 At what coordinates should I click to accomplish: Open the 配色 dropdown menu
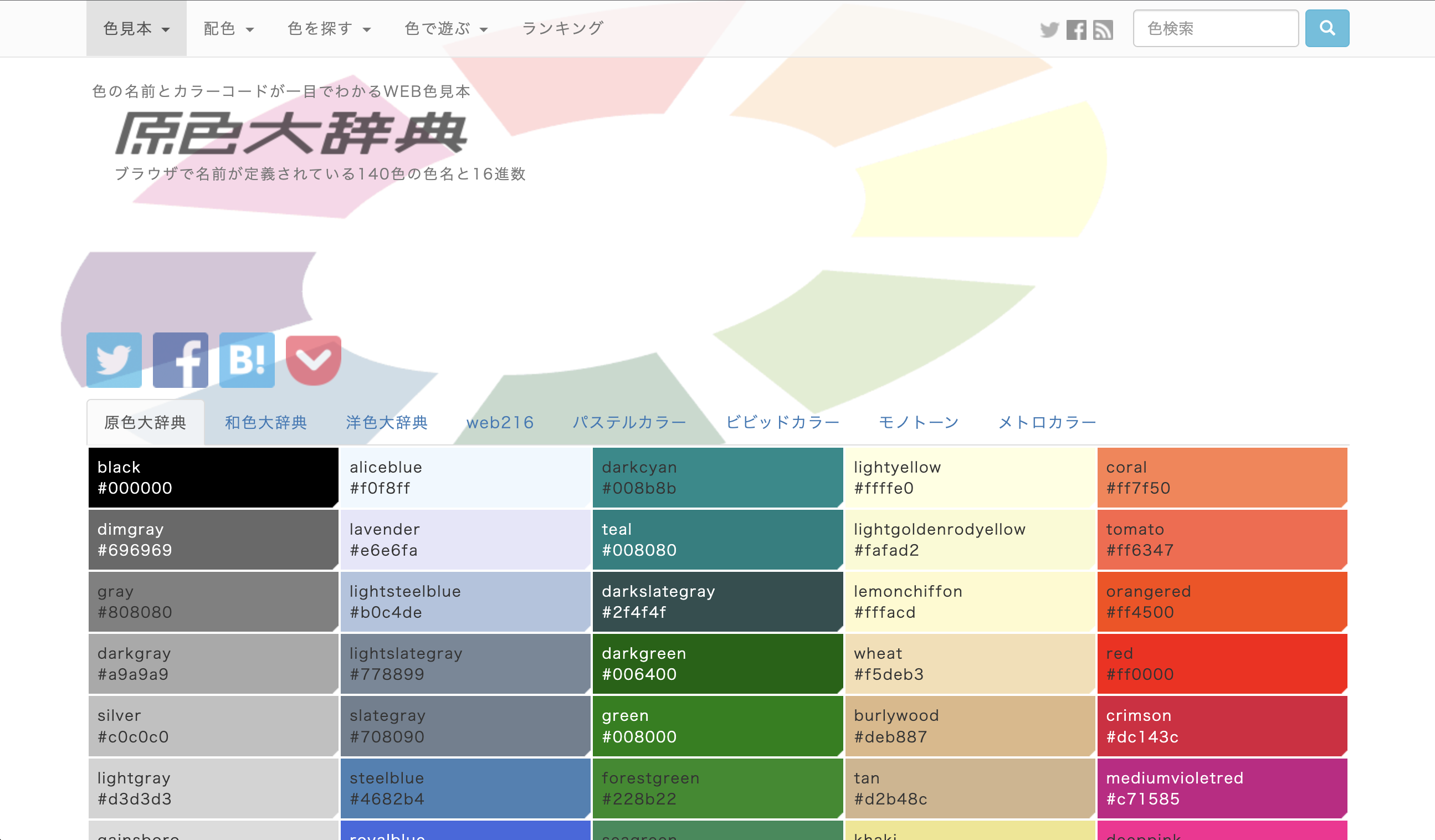click(x=228, y=28)
